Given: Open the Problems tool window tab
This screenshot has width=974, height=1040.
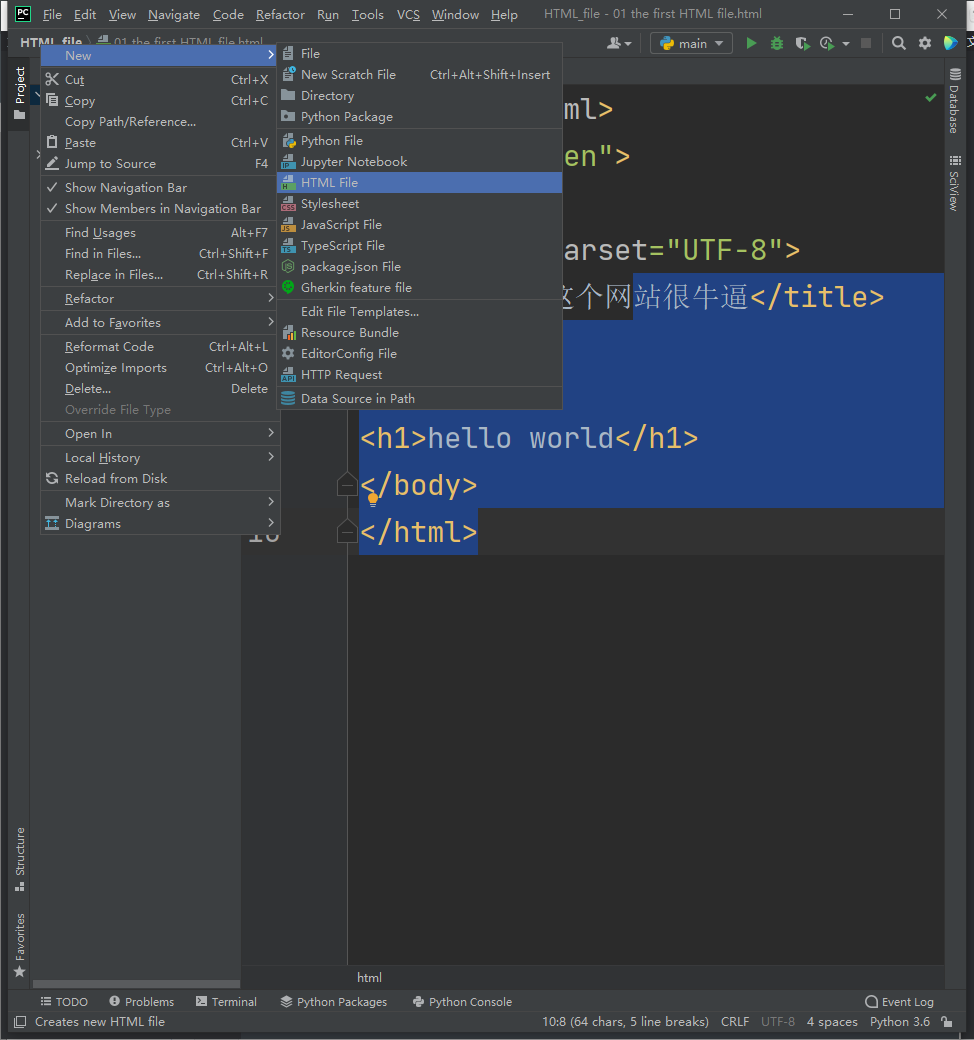Looking at the screenshot, I should 141,1002.
